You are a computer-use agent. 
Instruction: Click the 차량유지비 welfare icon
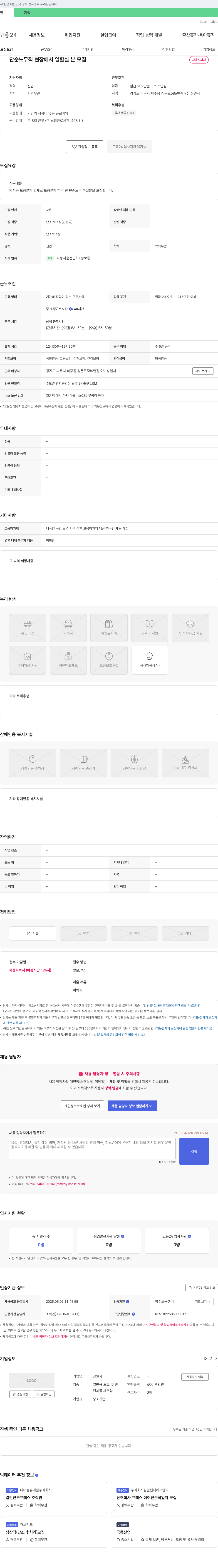pyautogui.click(x=109, y=627)
